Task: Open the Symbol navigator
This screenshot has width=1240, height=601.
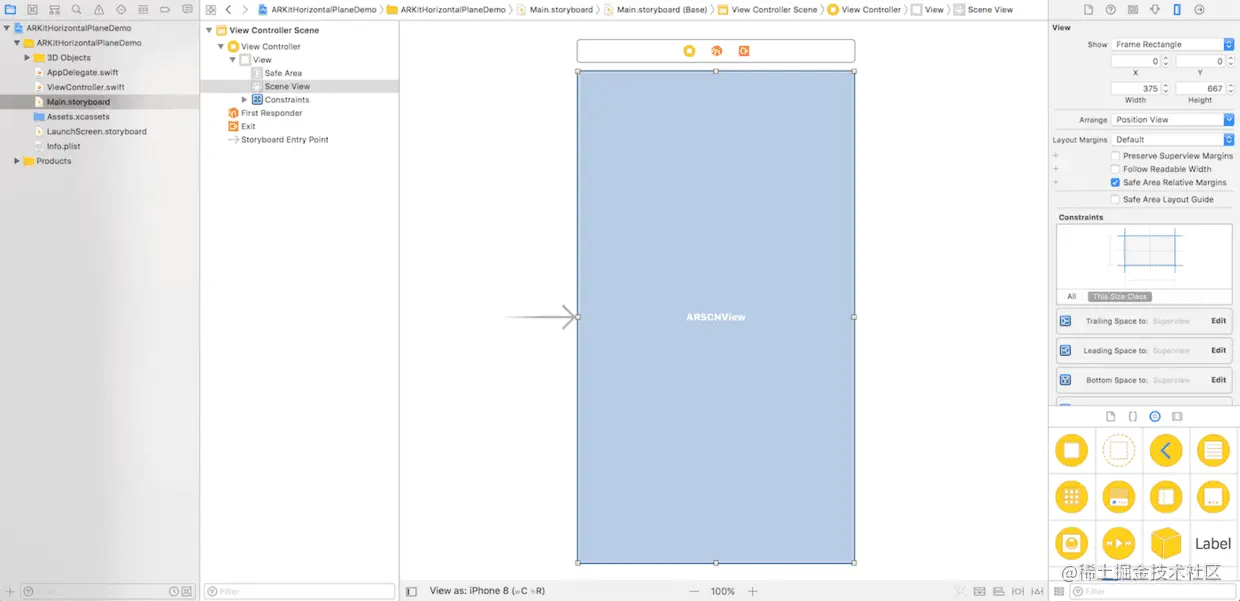Action: pos(54,9)
